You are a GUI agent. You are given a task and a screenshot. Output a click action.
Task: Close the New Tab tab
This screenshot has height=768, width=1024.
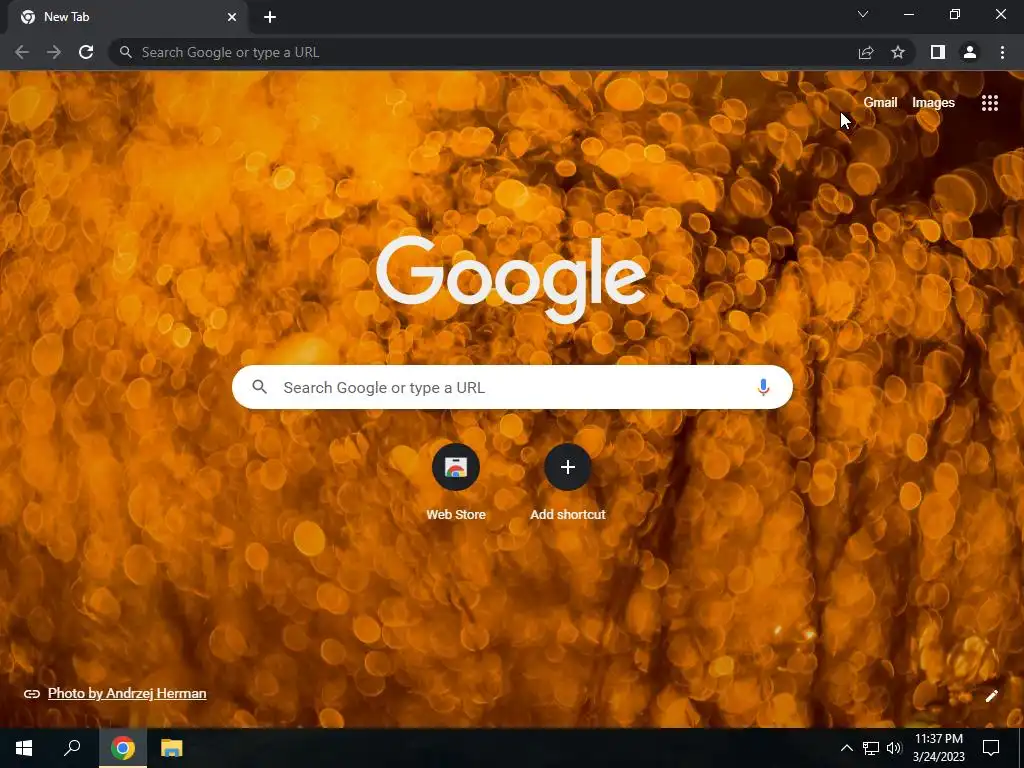[232, 17]
